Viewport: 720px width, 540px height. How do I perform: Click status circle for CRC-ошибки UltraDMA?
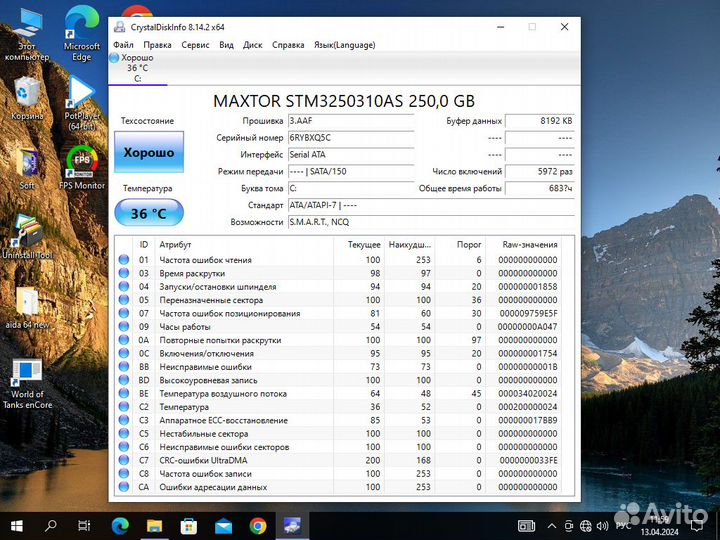(x=124, y=460)
